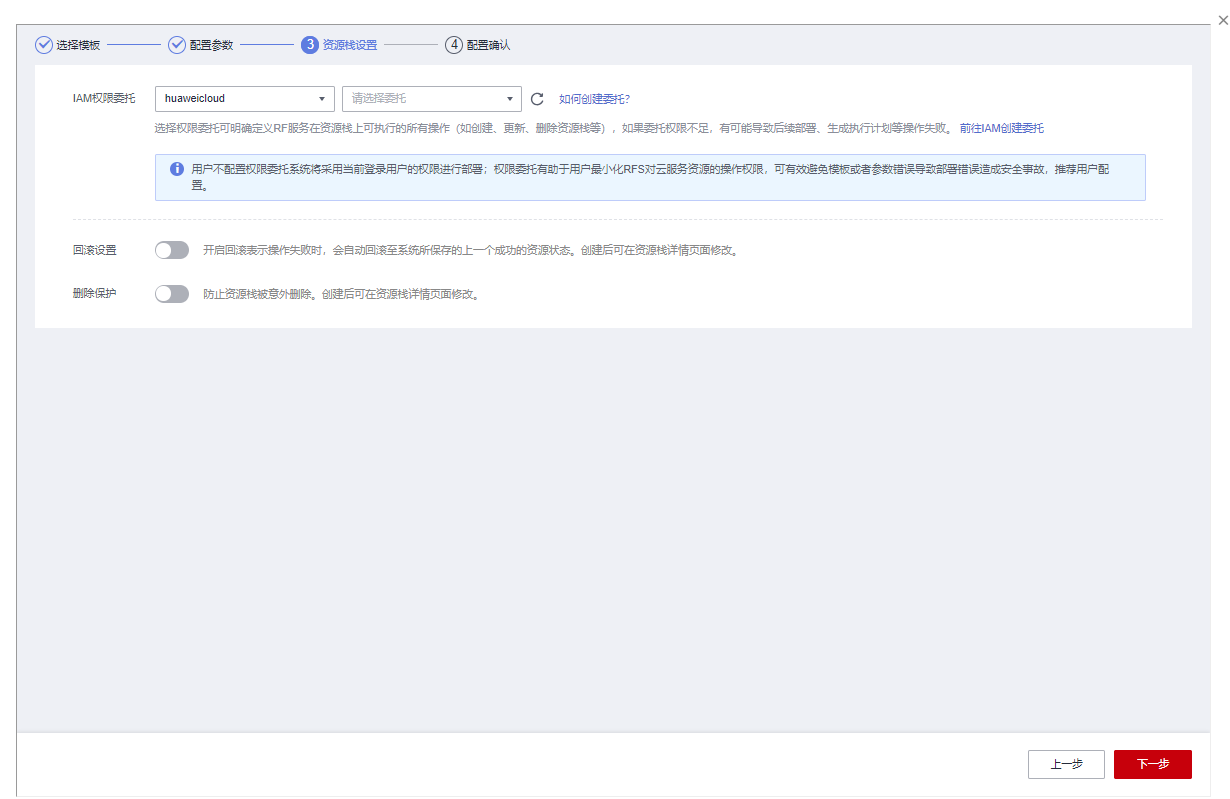Jump to the 配置确认 step label
The width and height of the screenshot is (1230, 799).
pos(488,45)
